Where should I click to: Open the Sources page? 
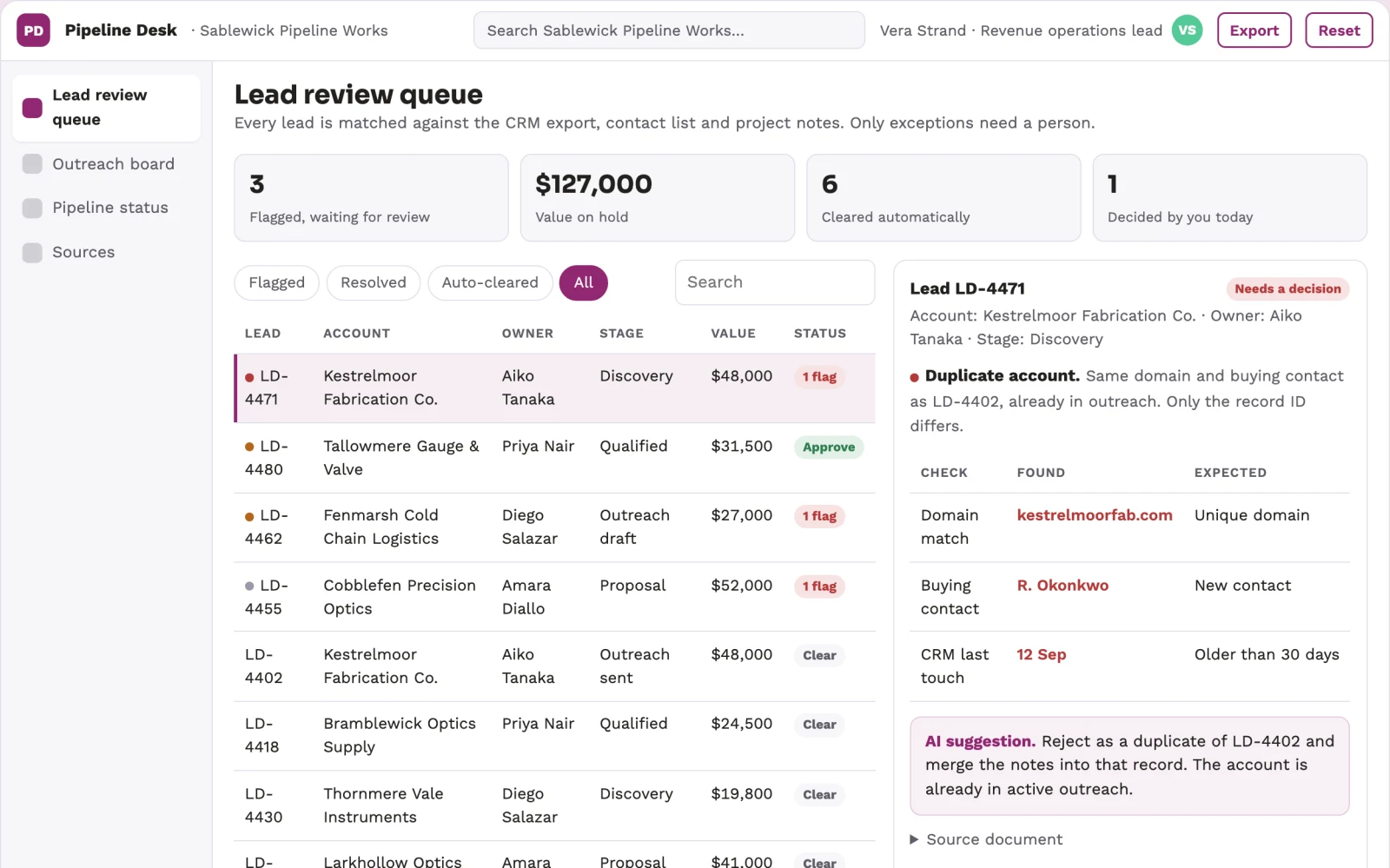coord(106,252)
